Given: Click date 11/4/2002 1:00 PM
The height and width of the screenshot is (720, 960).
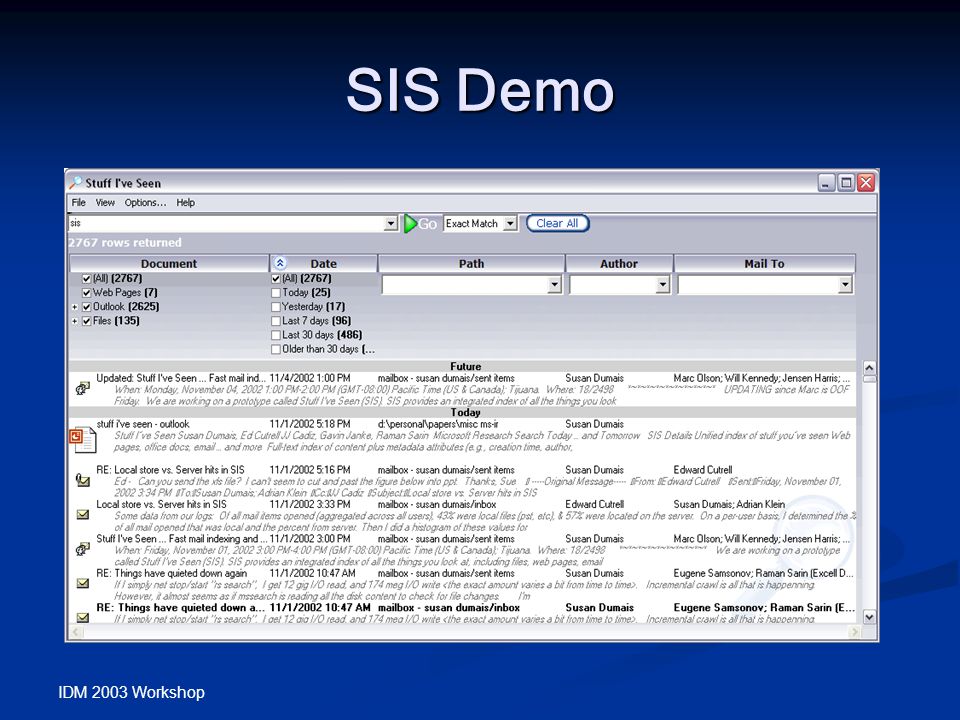Looking at the screenshot, I should point(310,378).
